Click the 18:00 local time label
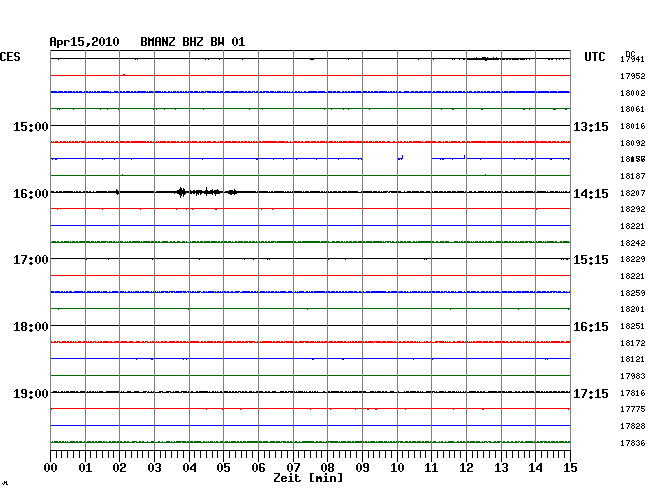650x494 pixels. coord(31,327)
